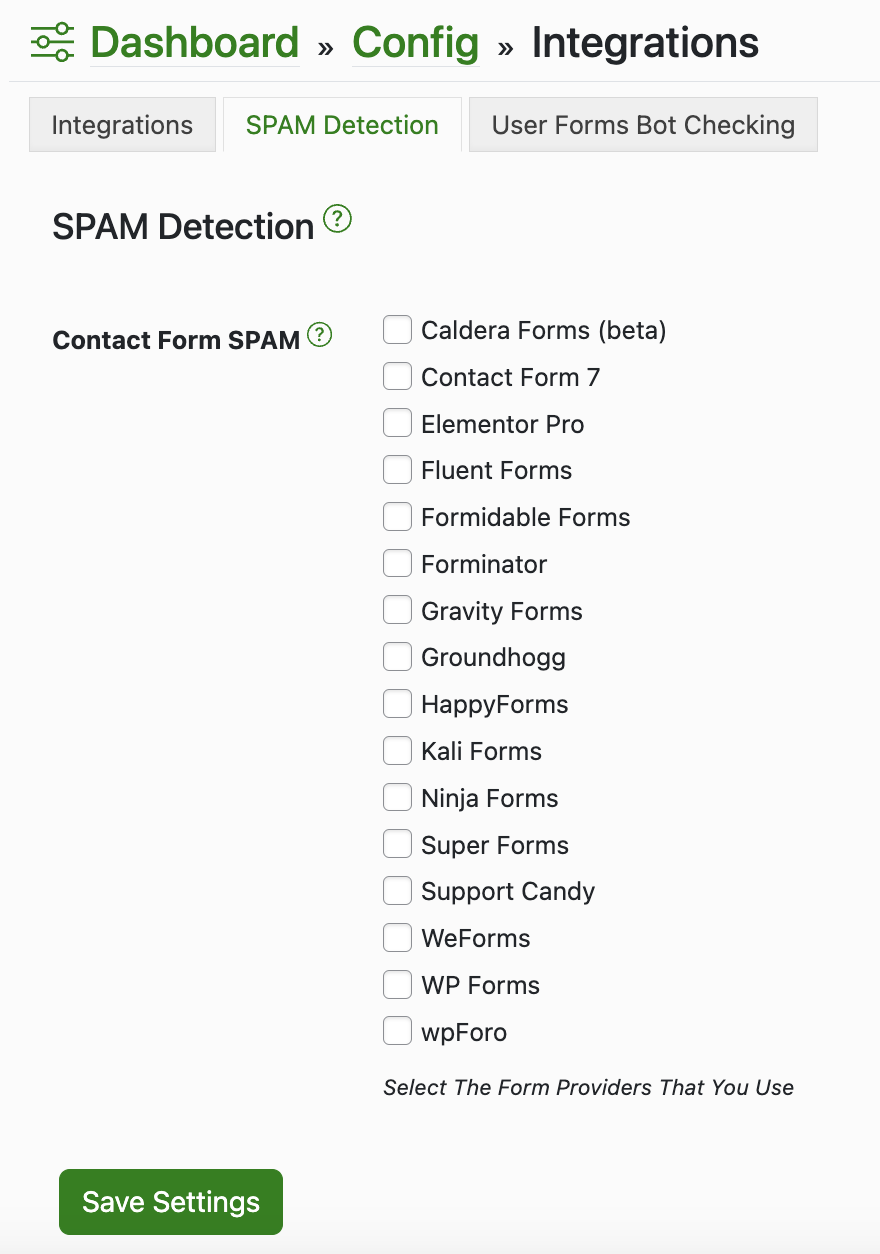The image size is (880, 1254).
Task: Enable HappyForms spam detection
Action: coord(397,703)
